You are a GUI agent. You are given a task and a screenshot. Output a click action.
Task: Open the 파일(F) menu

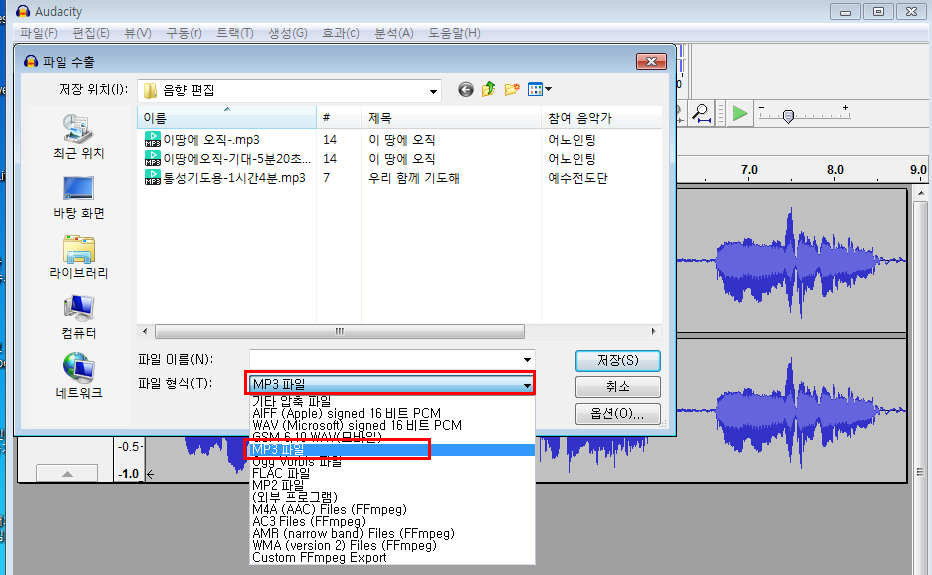pos(39,33)
